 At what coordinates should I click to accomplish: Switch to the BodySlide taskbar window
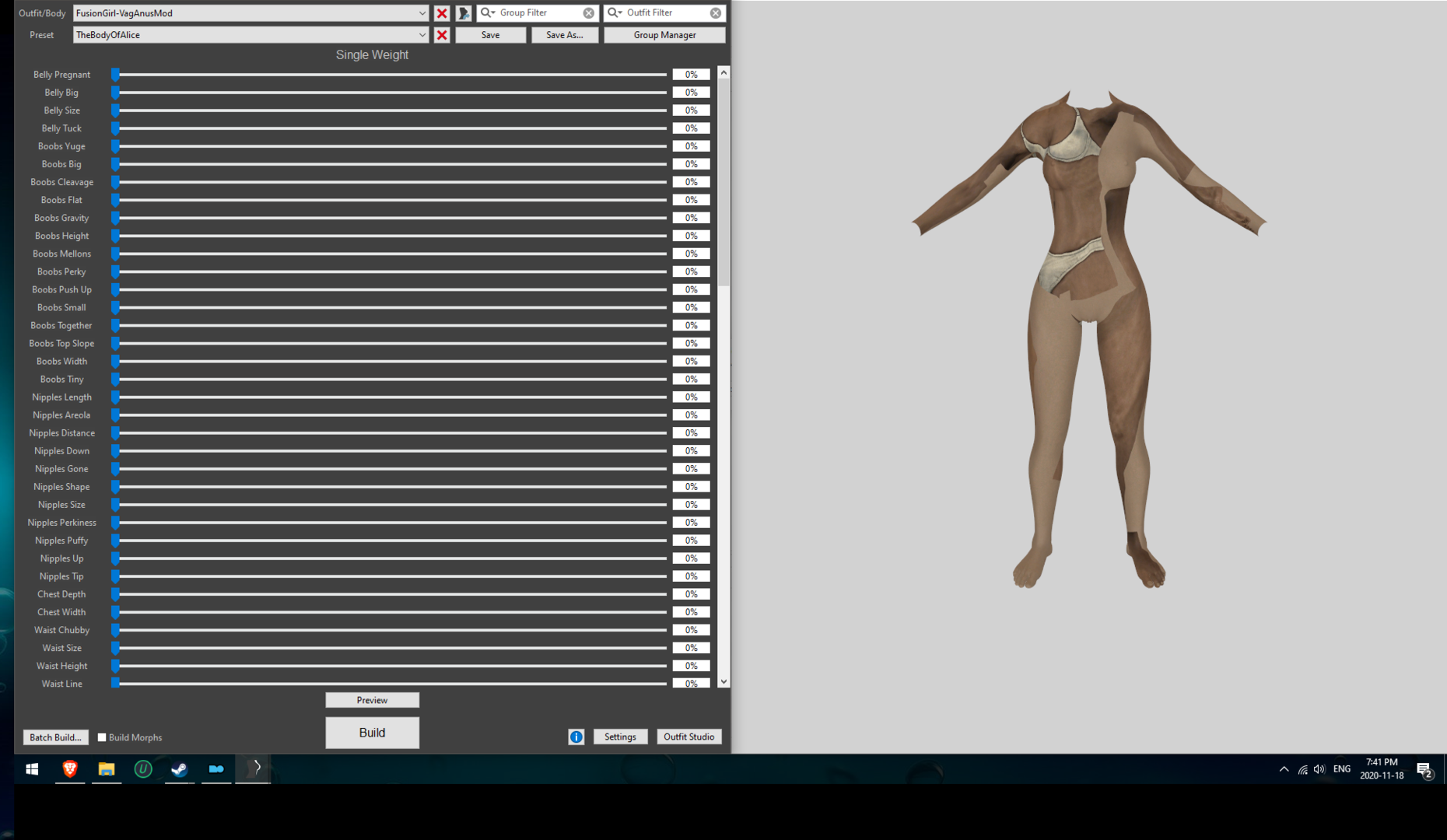[253, 768]
